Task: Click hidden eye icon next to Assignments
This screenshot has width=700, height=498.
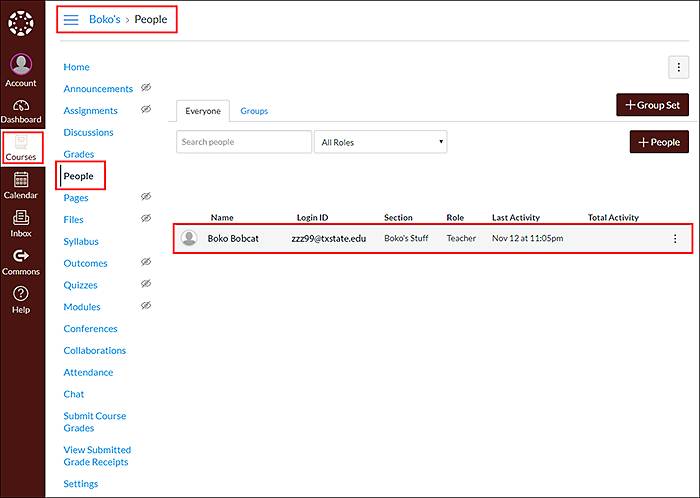Action: (x=146, y=109)
